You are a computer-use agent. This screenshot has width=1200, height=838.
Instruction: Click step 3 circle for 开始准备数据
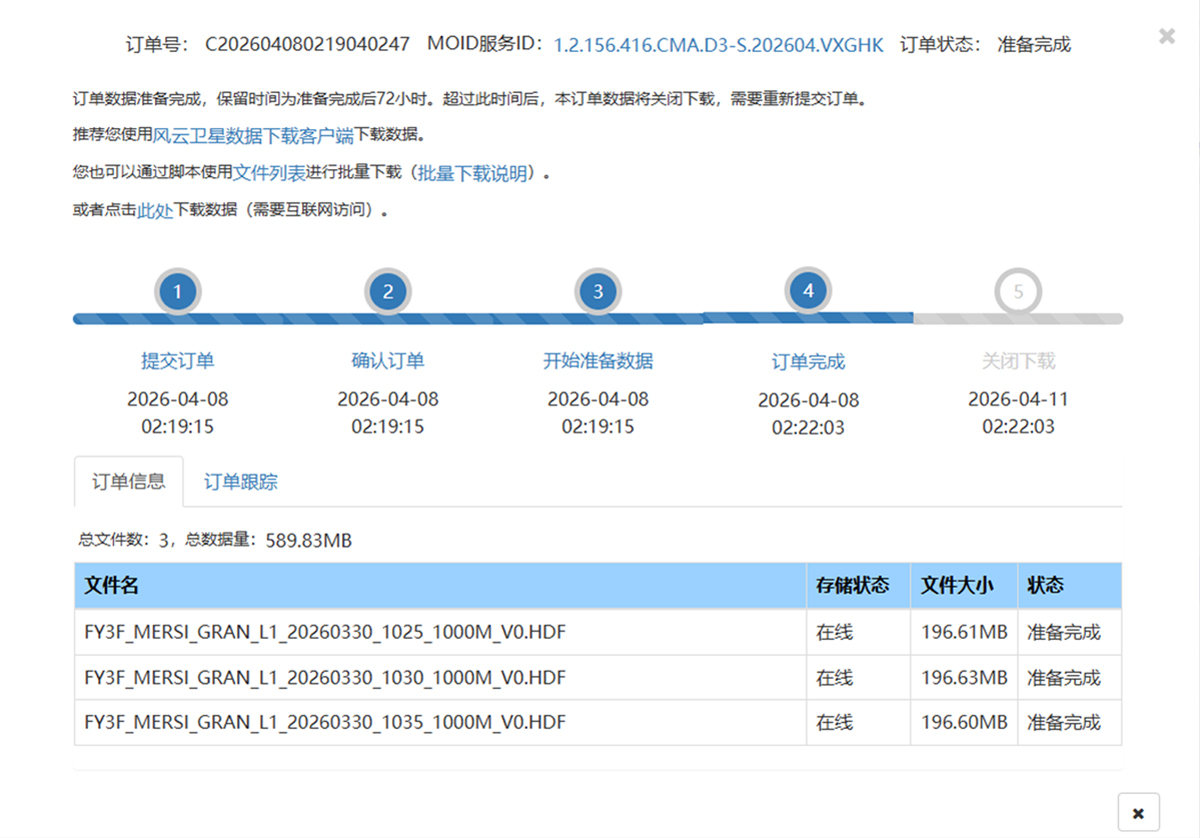coord(598,293)
